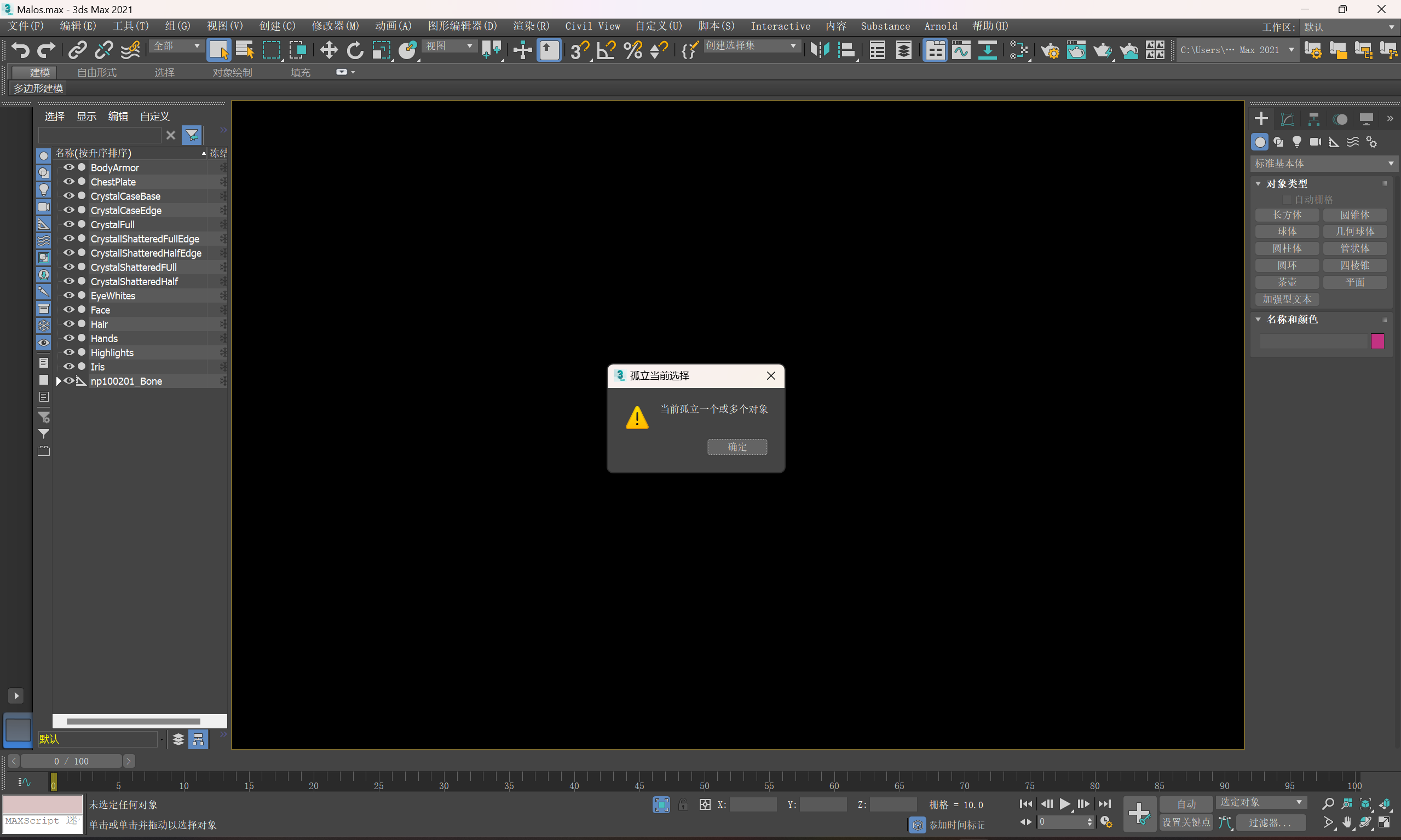Viewport: 1401px width, 840px height.
Task: Click the Lights category icon
Action: pyautogui.click(x=1297, y=142)
